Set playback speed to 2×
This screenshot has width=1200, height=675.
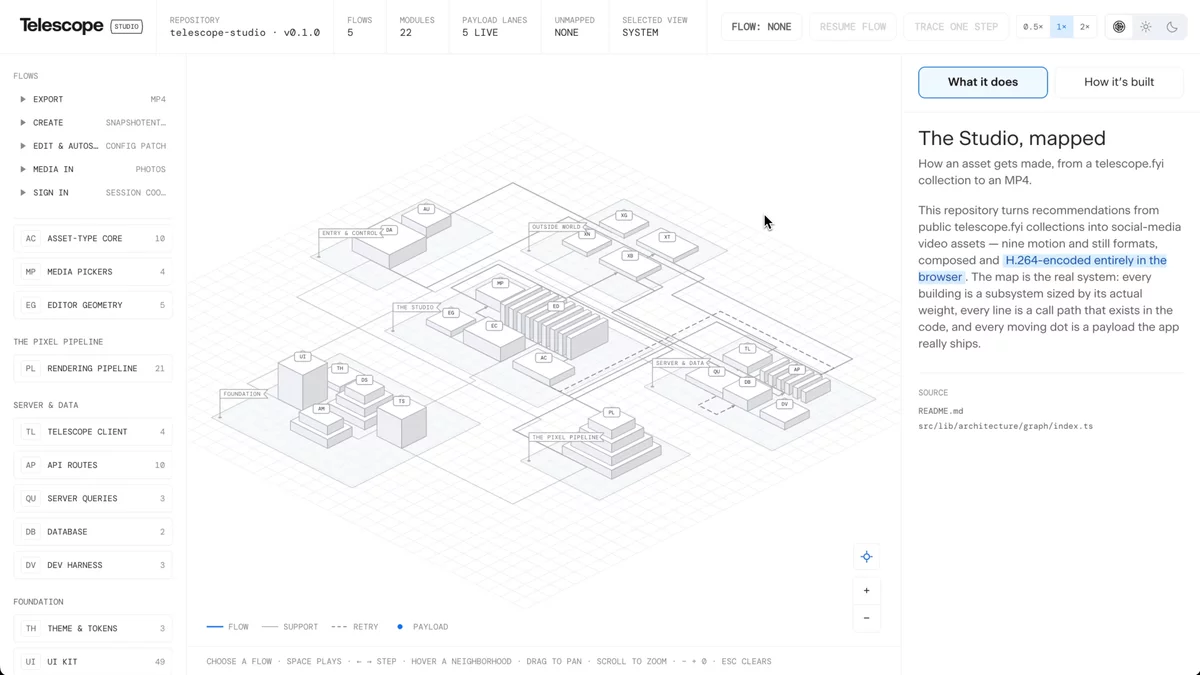click(x=1084, y=27)
